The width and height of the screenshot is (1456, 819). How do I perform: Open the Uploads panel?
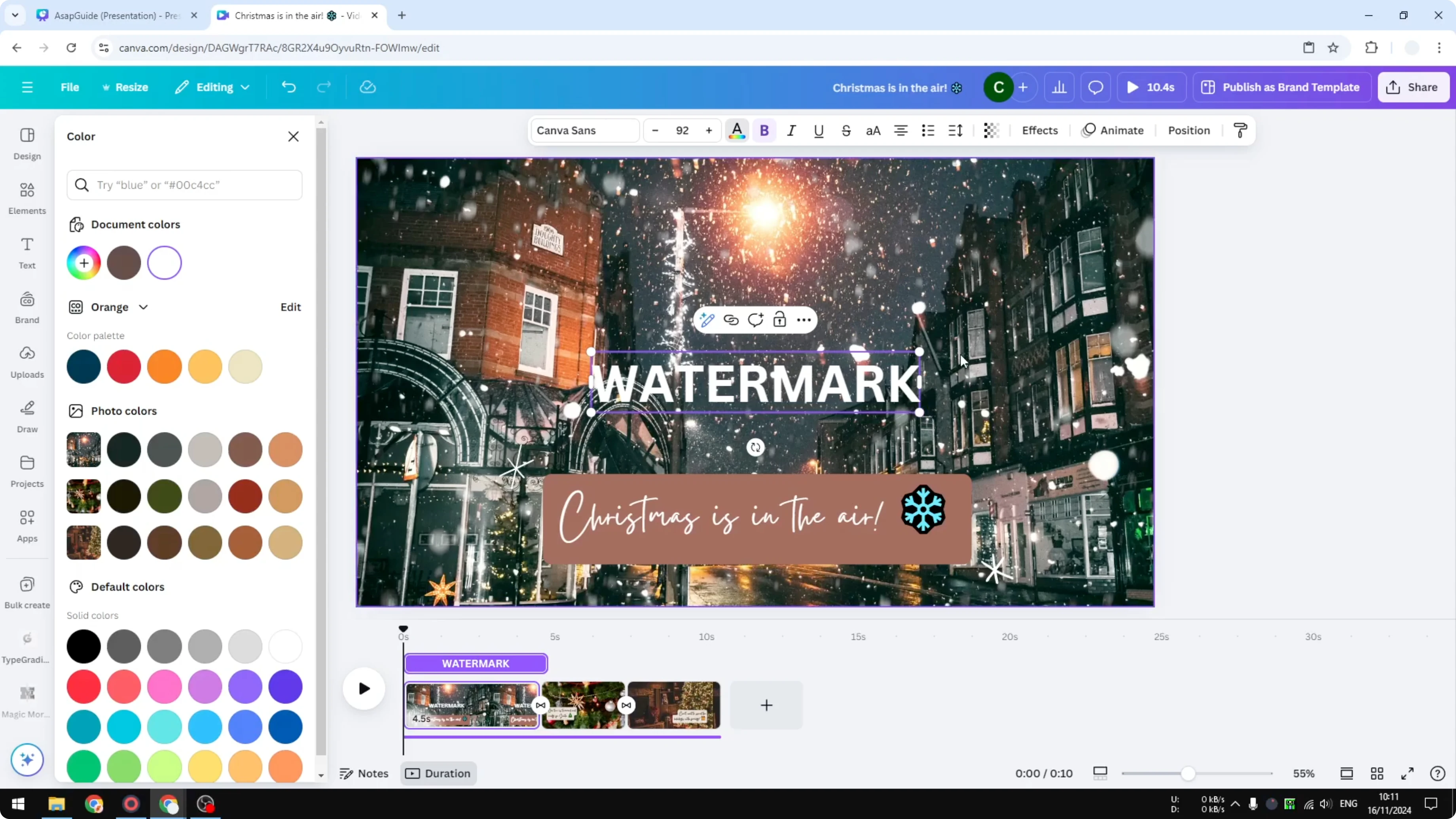tap(26, 361)
